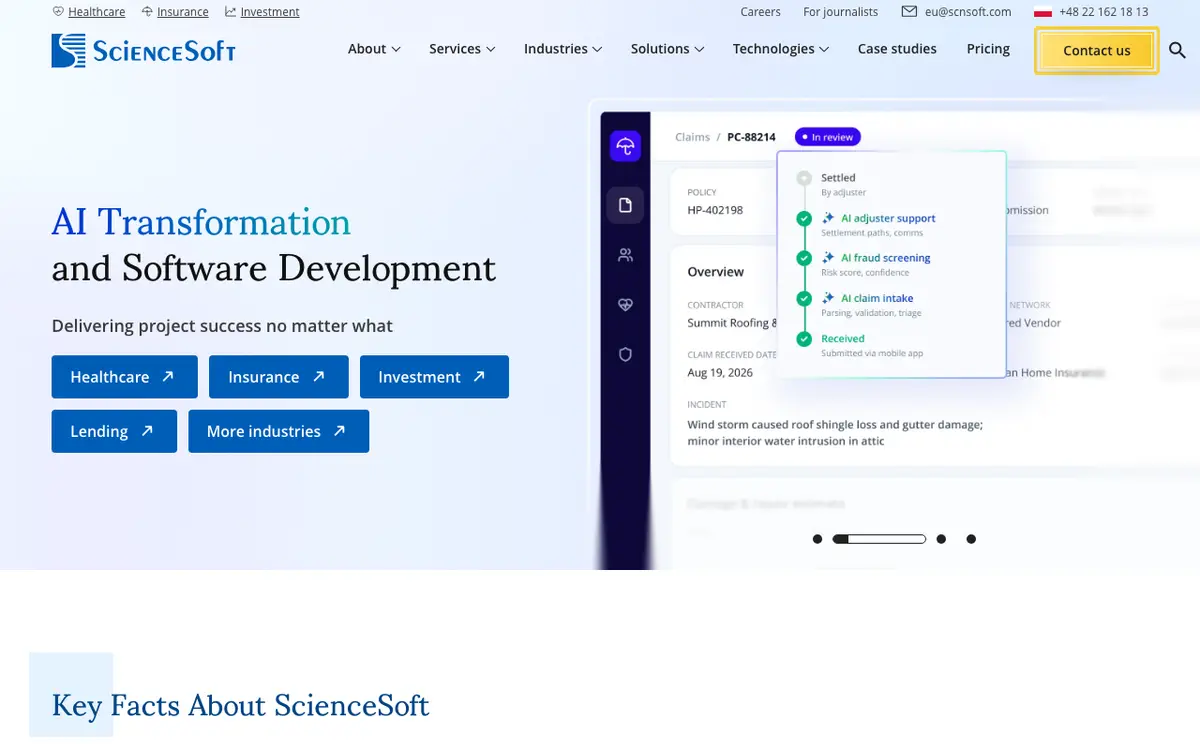Viewport: 1200px width, 750px height.
Task: Click the hero Insurance button
Action: click(279, 377)
